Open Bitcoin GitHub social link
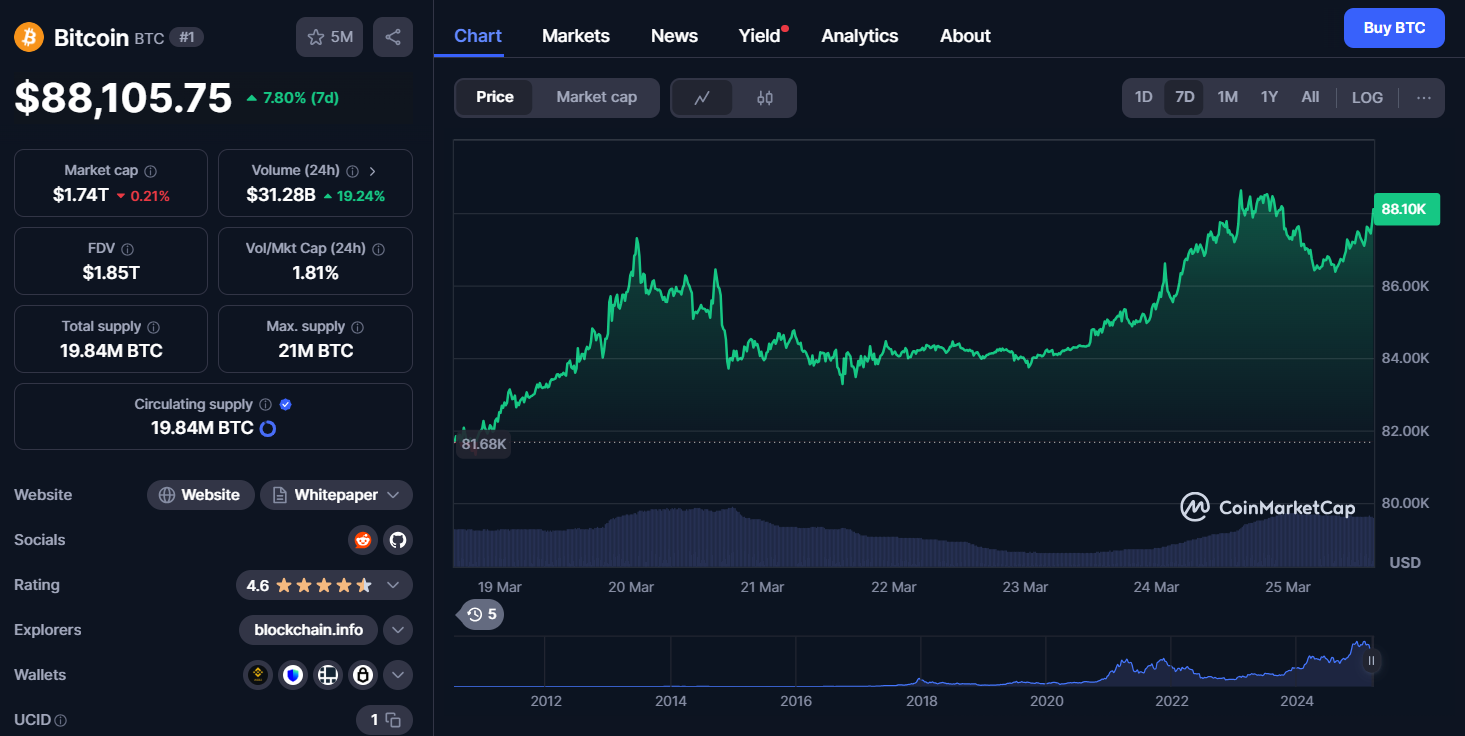Image resolution: width=1465 pixels, height=736 pixels. (x=398, y=540)
